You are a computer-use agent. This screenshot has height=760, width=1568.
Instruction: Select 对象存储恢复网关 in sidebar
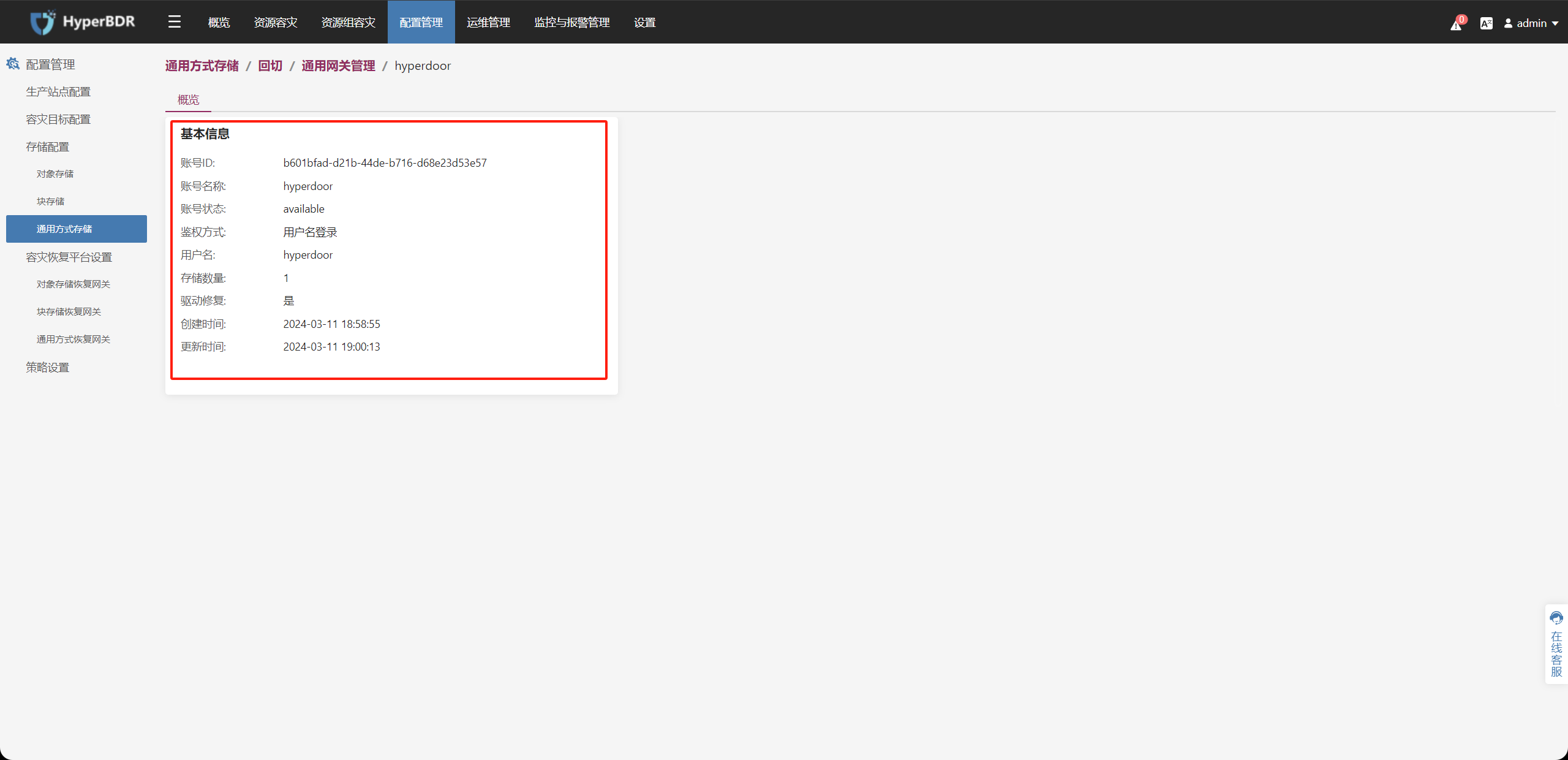click(73, 284)
